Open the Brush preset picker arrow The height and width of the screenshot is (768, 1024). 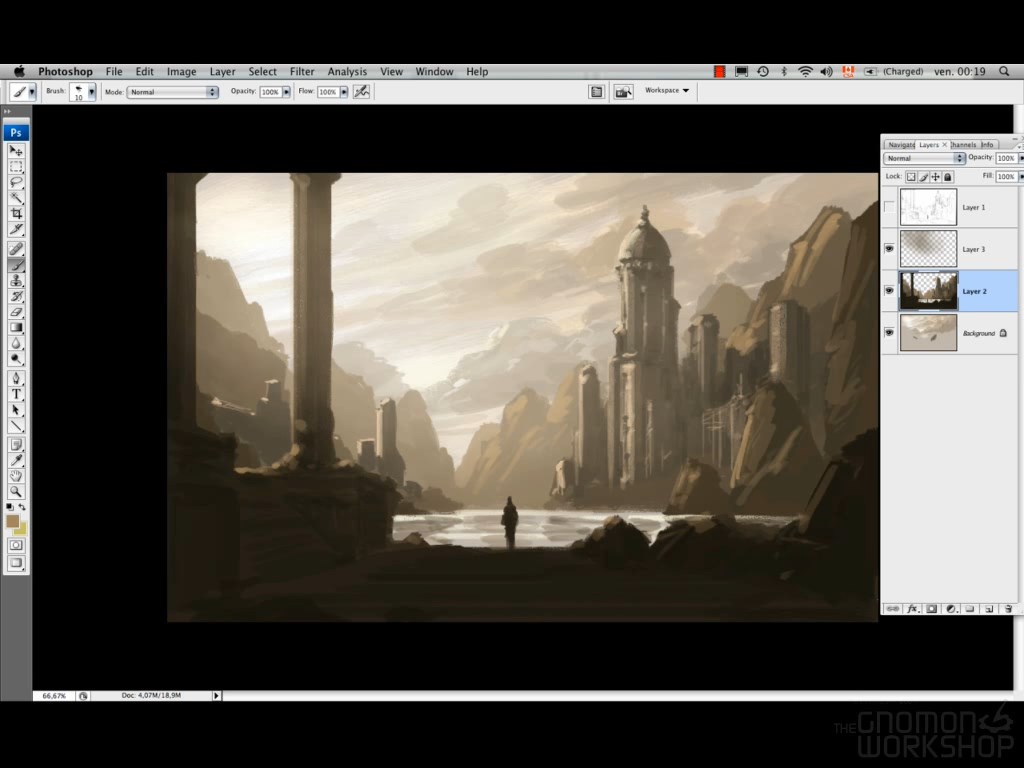pyautogui.click(x=92, y=91)
